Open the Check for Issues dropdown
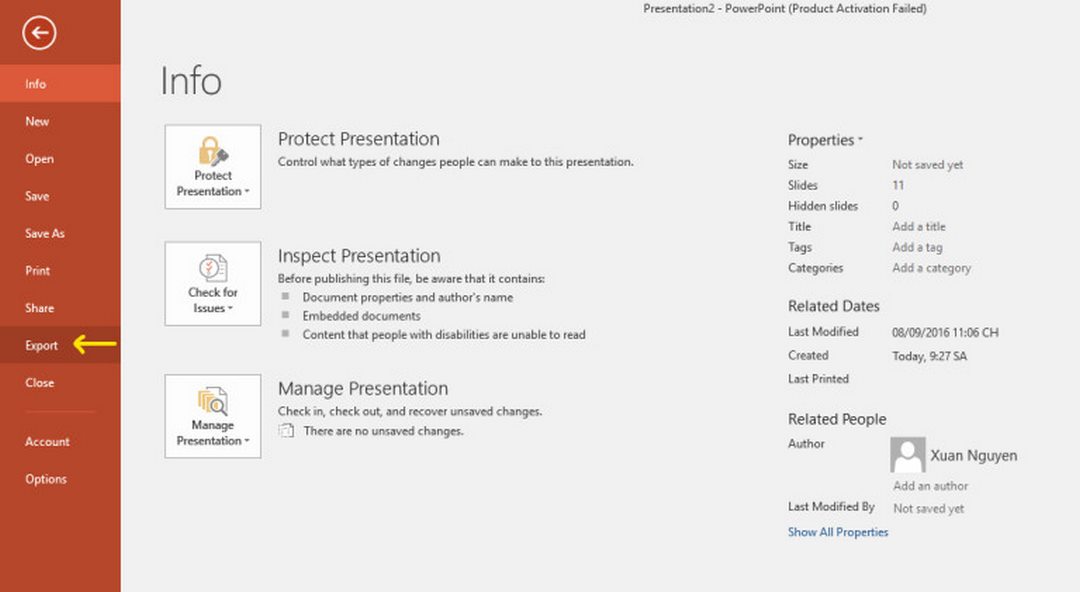Image resolution: width=1080 pixels, height=592 pixels. pyautogui.click(x=213, y=284)
